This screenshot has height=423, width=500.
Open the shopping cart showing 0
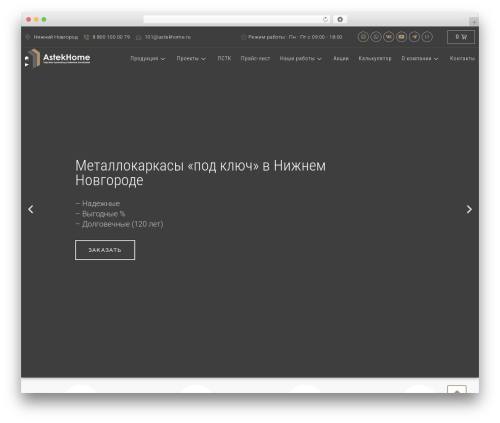(461, 37)
